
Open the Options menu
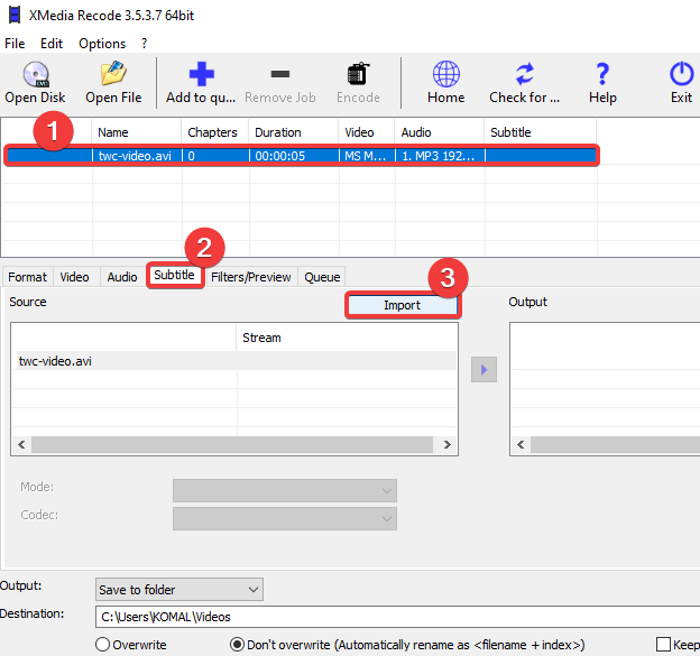(x=102, y=44)
